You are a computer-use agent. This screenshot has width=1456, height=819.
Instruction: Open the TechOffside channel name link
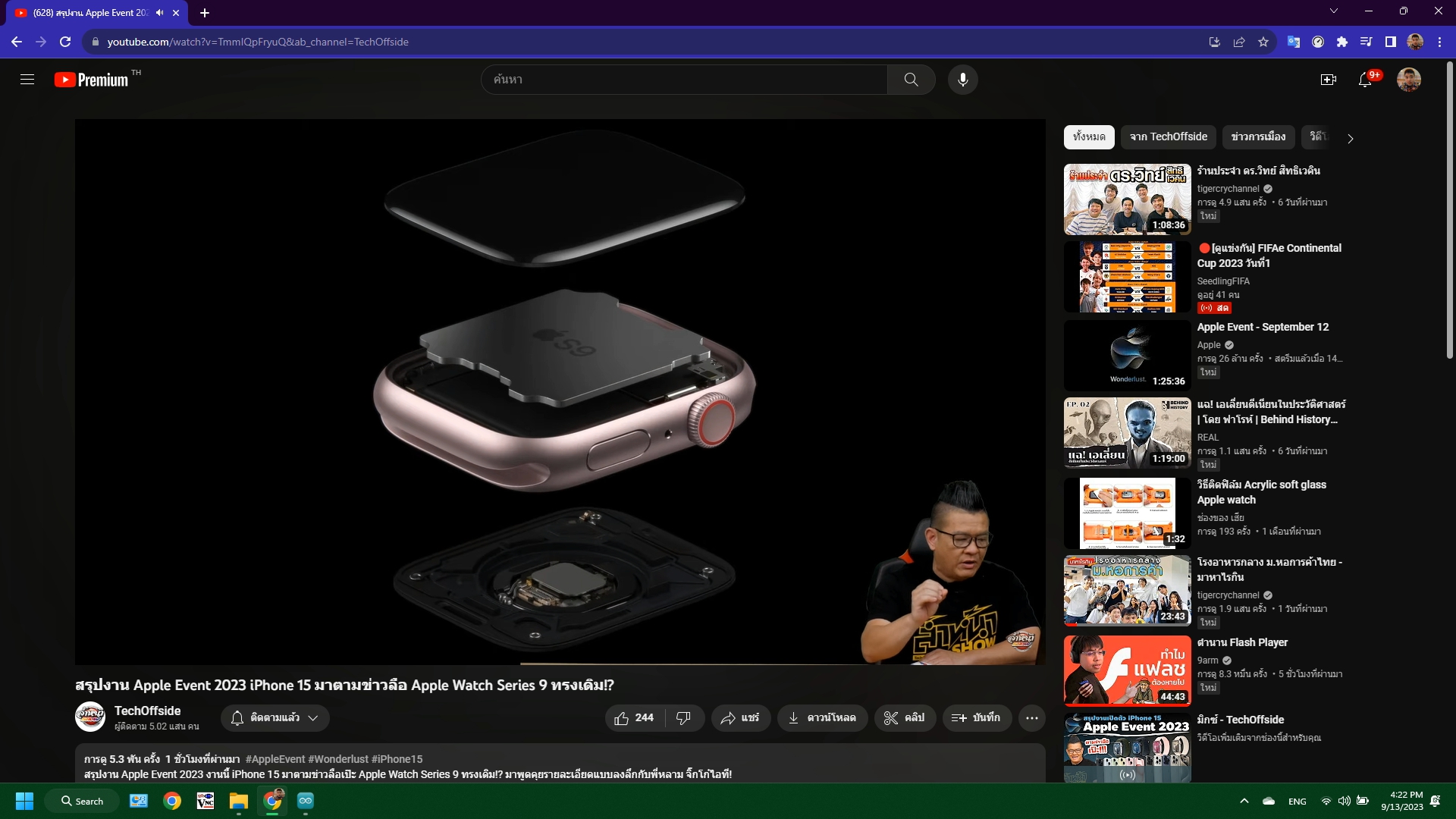point(147,711)
